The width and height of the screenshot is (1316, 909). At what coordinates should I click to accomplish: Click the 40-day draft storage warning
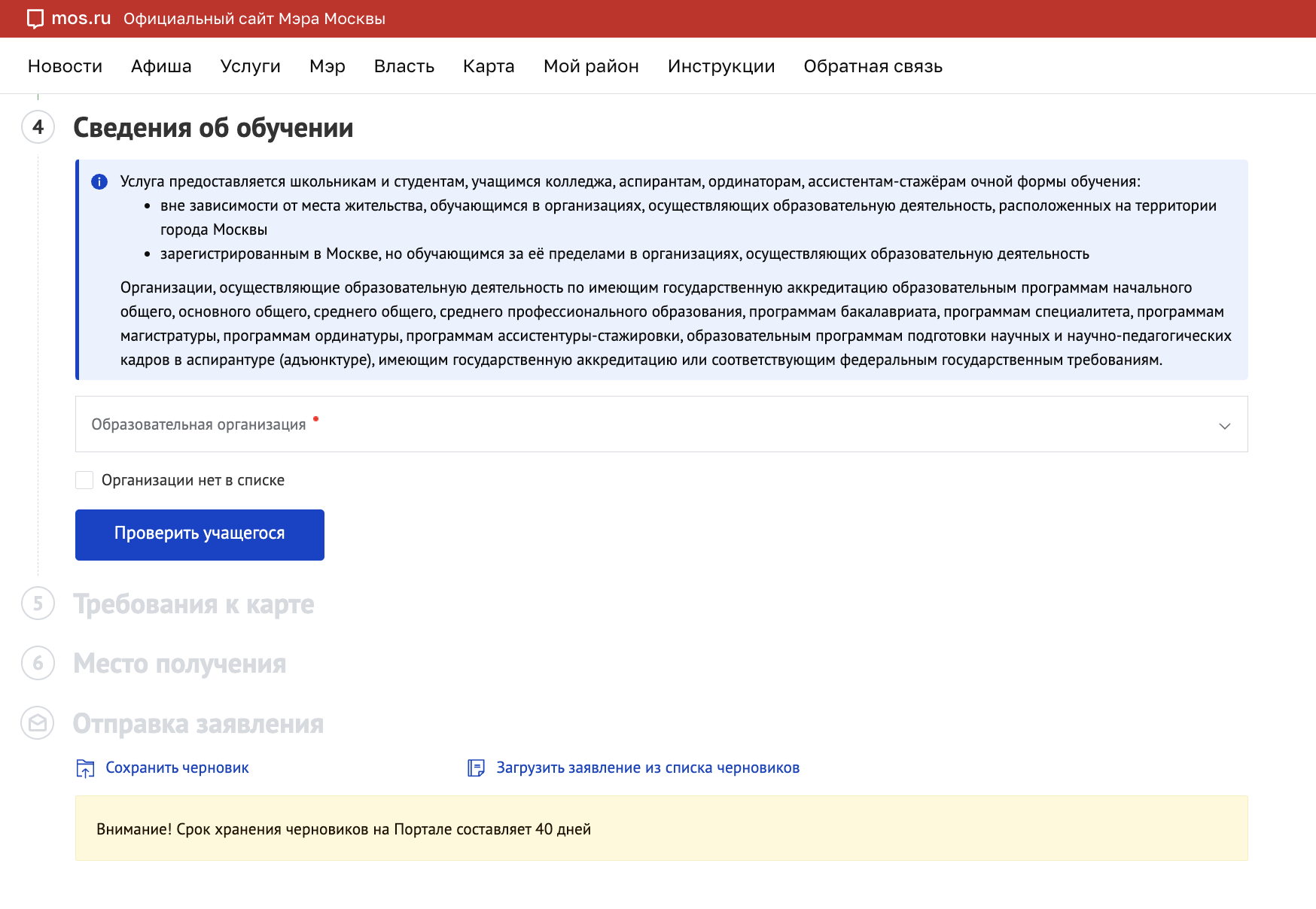pos(661,828)
